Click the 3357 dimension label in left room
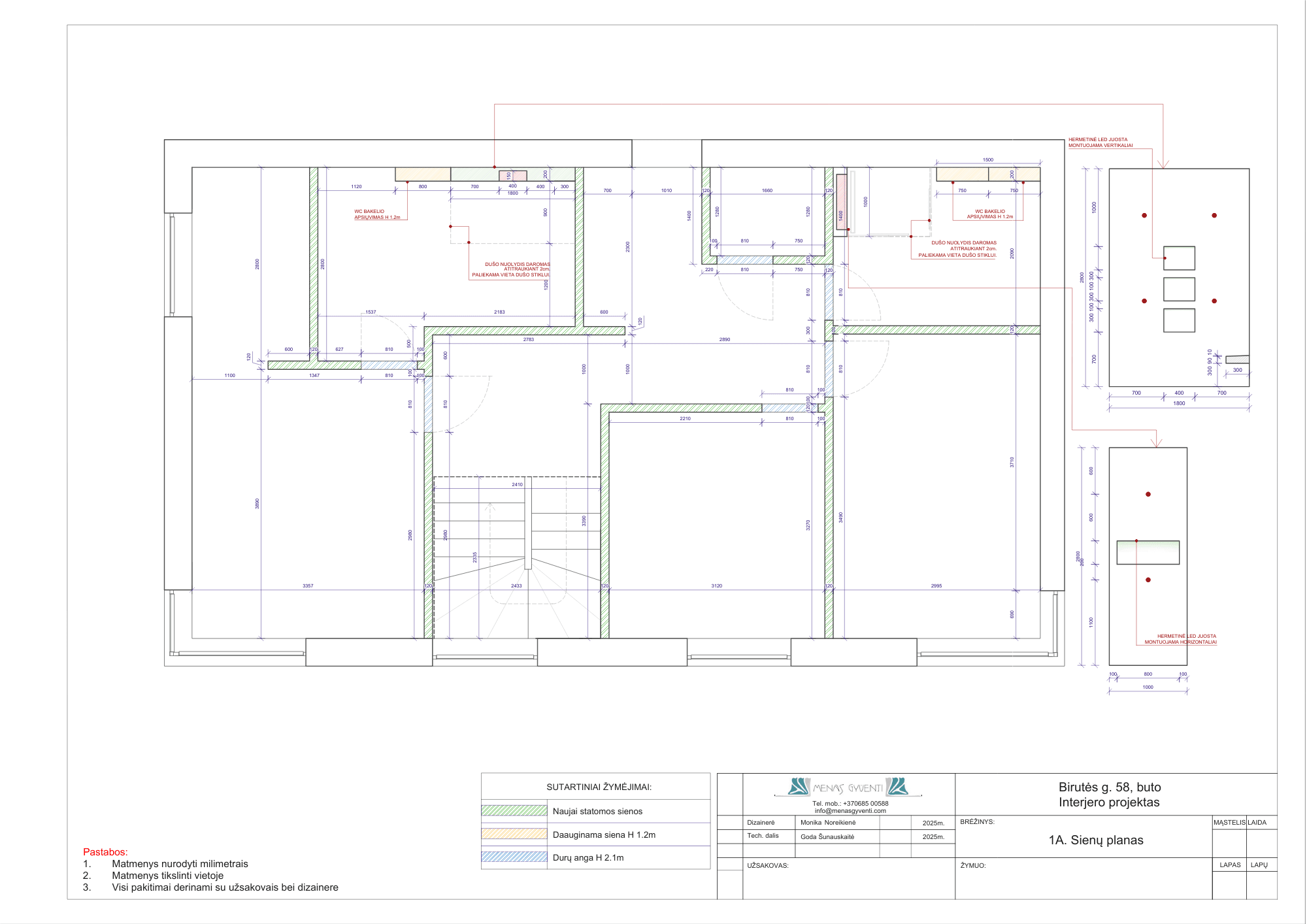1307x924 pixels. (x=308, y=586)
